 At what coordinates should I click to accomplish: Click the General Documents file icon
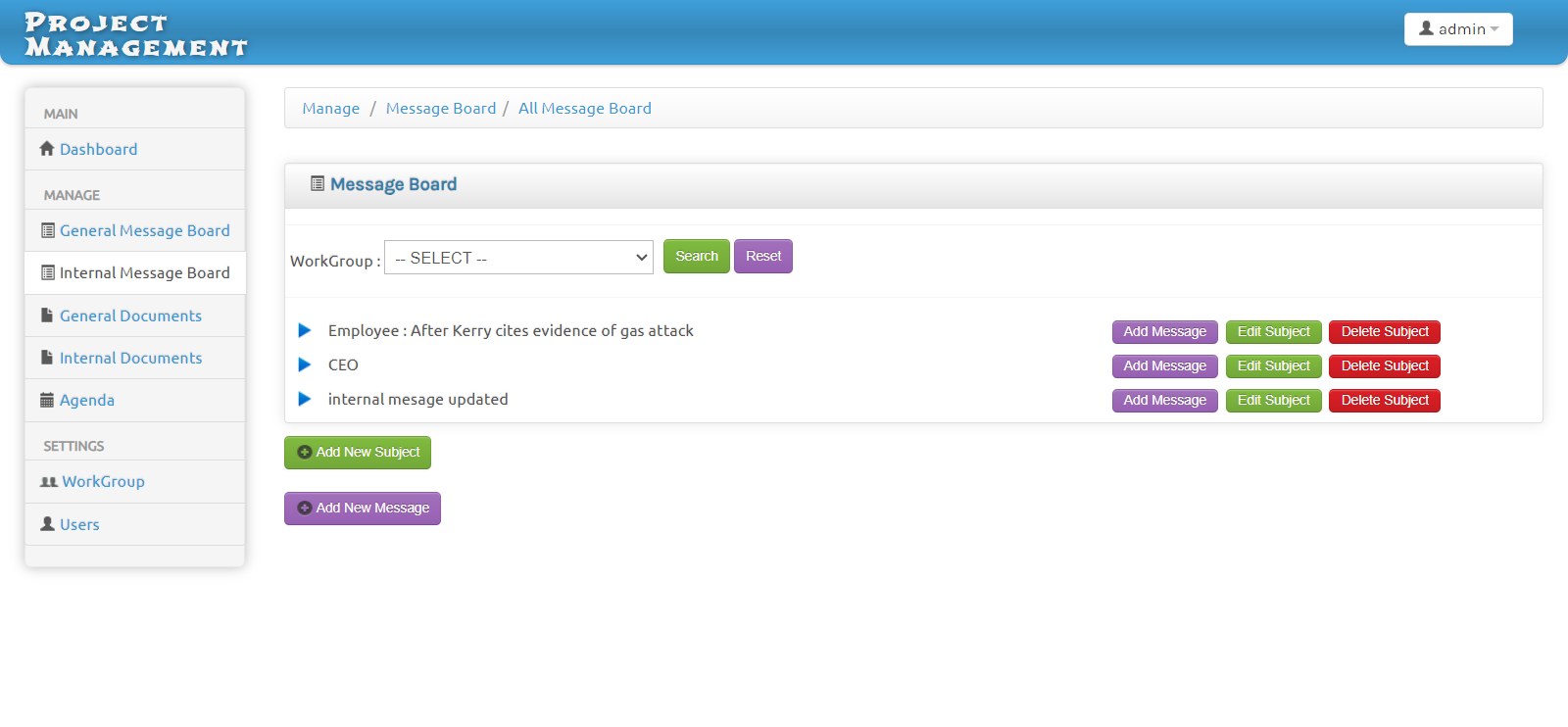point(47,315)
